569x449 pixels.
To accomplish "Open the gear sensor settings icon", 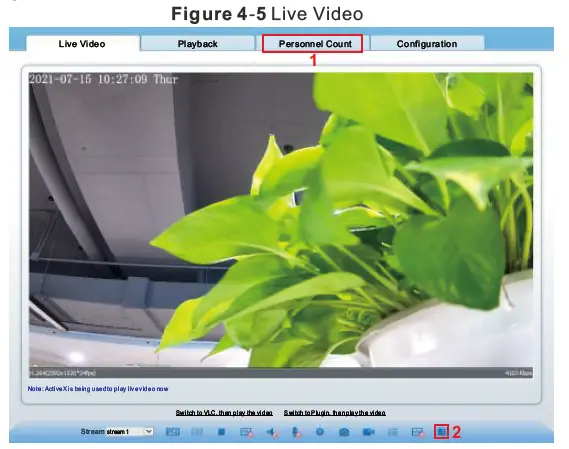I will [x=320, y=432].
